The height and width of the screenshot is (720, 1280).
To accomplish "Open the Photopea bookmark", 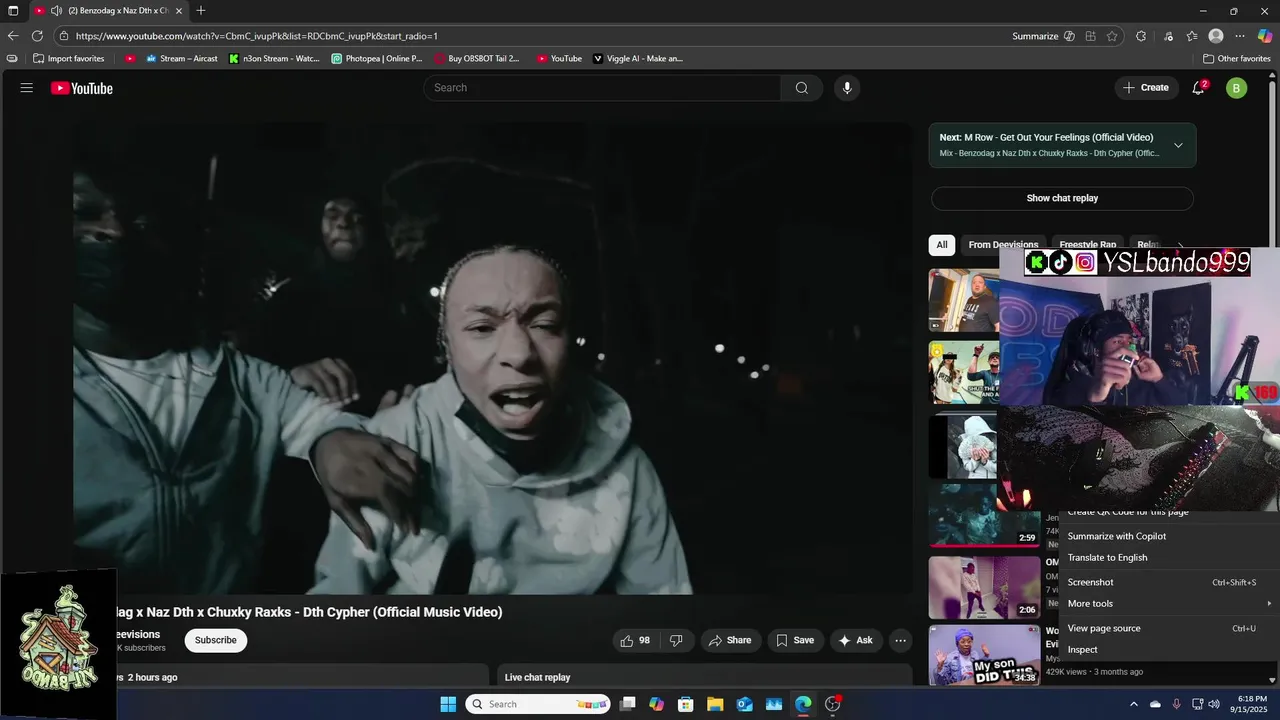I will 377,59.
